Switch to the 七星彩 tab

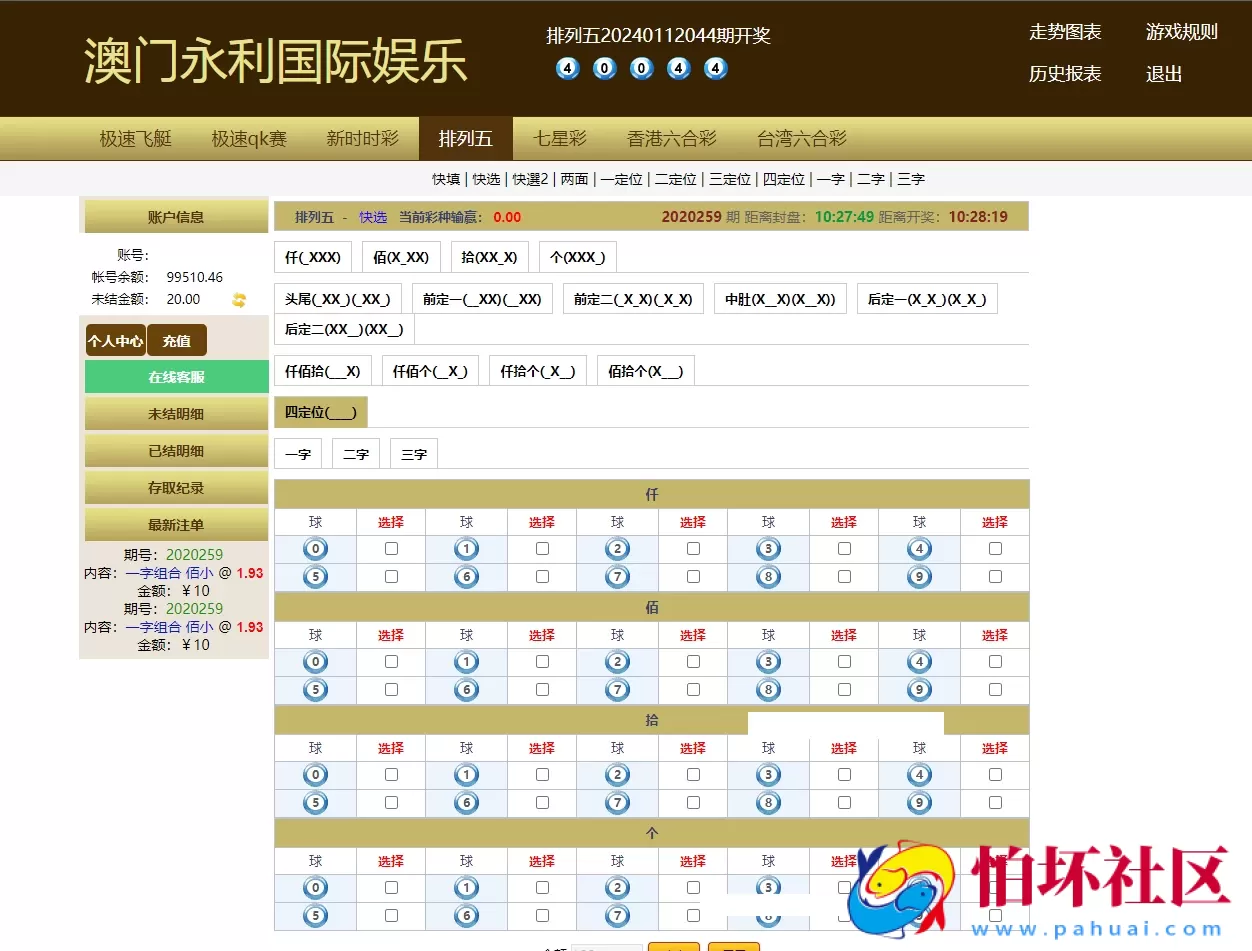tap(558, 138)
